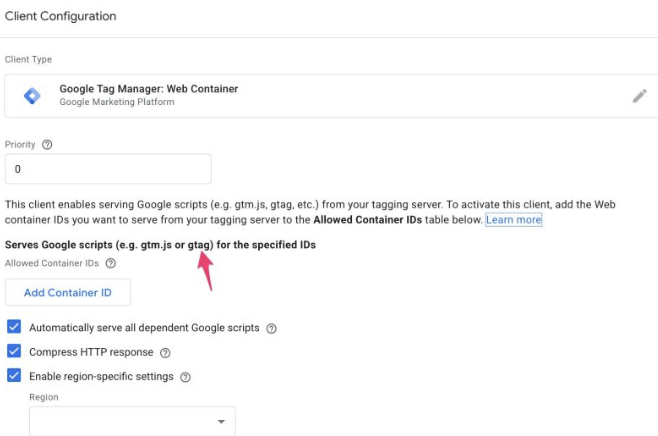
Task: Click the Client Type label
Action: (x=29, y=60)
